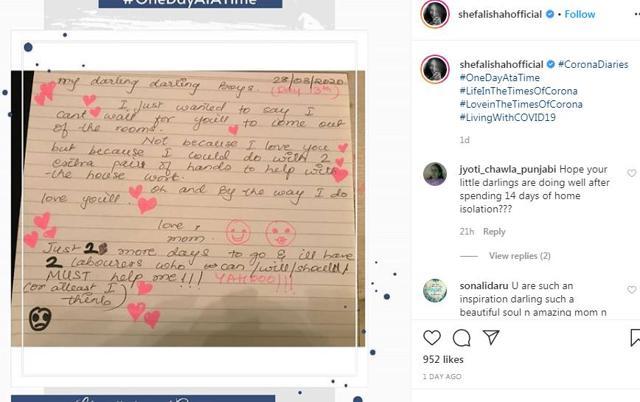Like jyoti_chawla_punjabi's comment
640x402 pixels.
631,173
